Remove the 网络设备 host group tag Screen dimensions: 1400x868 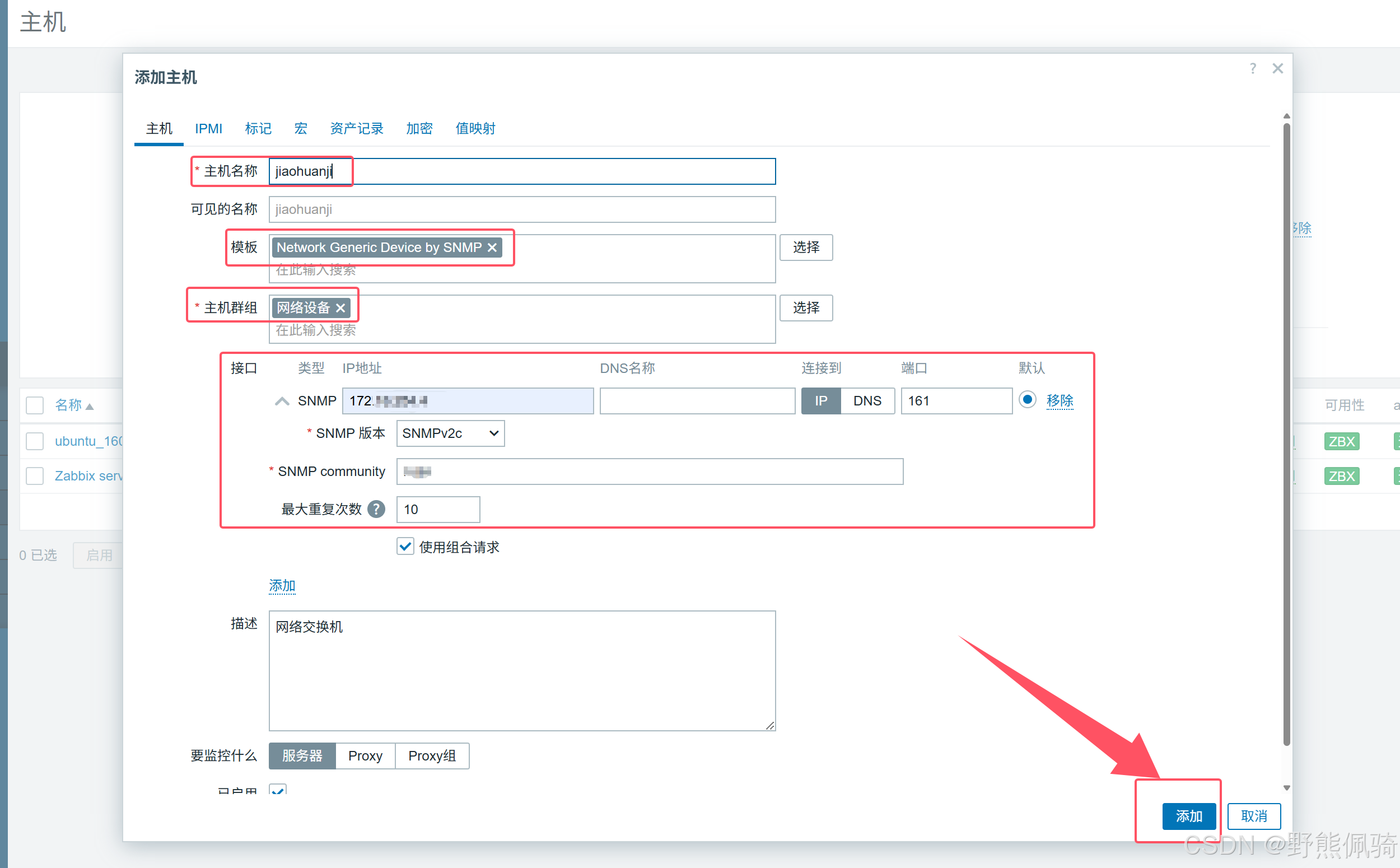point(340,308)
